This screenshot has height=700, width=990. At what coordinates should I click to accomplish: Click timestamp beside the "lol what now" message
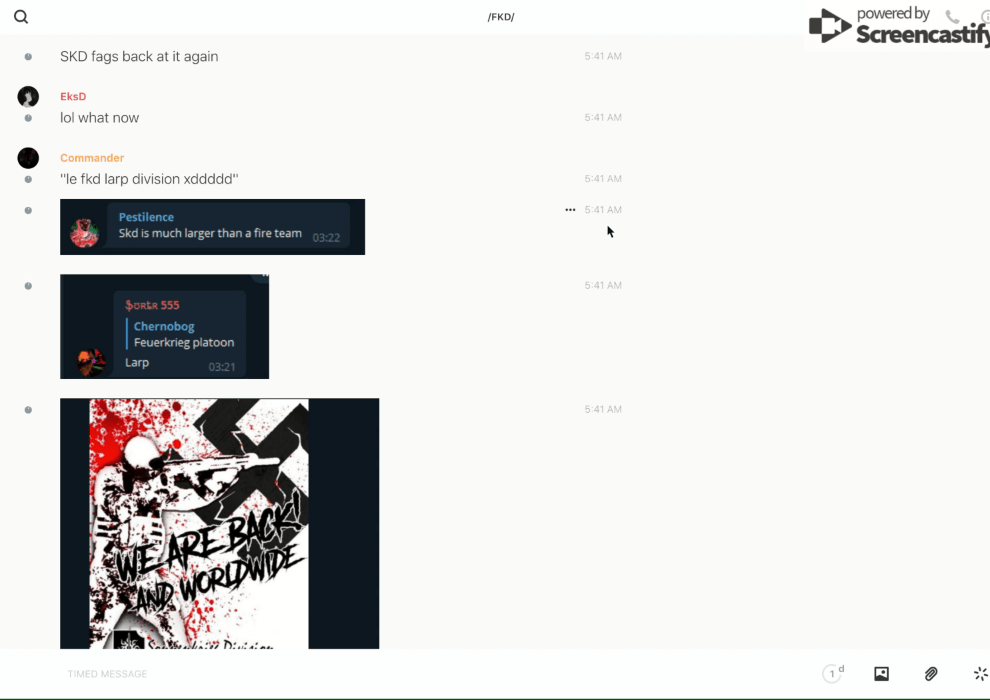point(603,118)
